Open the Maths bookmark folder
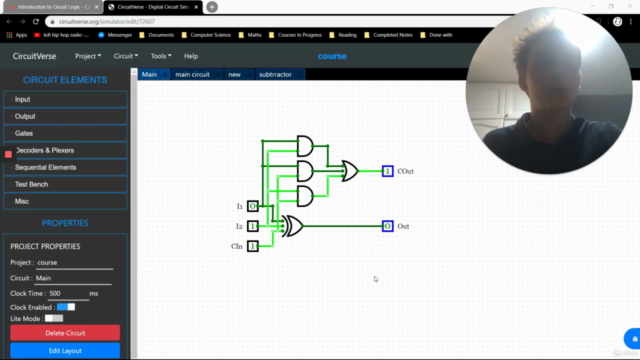The width and height of the screenshot is (640, 360). click(x=250, y=35)
